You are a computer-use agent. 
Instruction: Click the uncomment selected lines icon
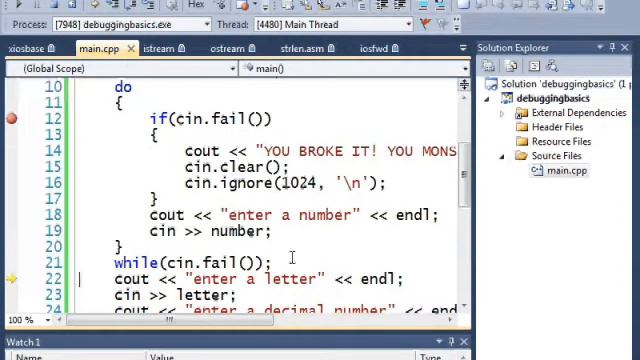coord(440,4)
